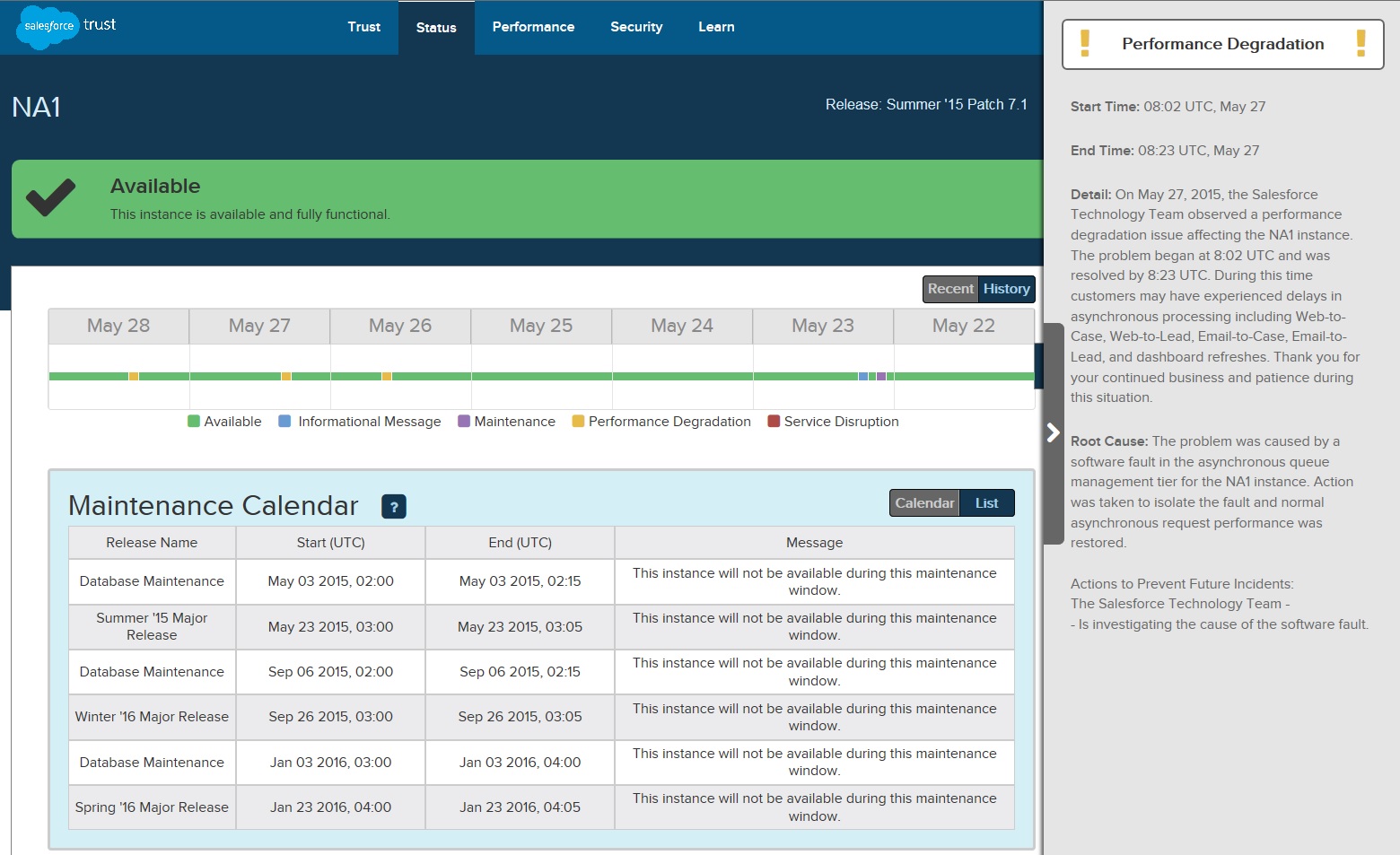This screenshot has height=855, width=1400.
Task: Click the Service Disruption red legend swatch
Action: [774, 422]
